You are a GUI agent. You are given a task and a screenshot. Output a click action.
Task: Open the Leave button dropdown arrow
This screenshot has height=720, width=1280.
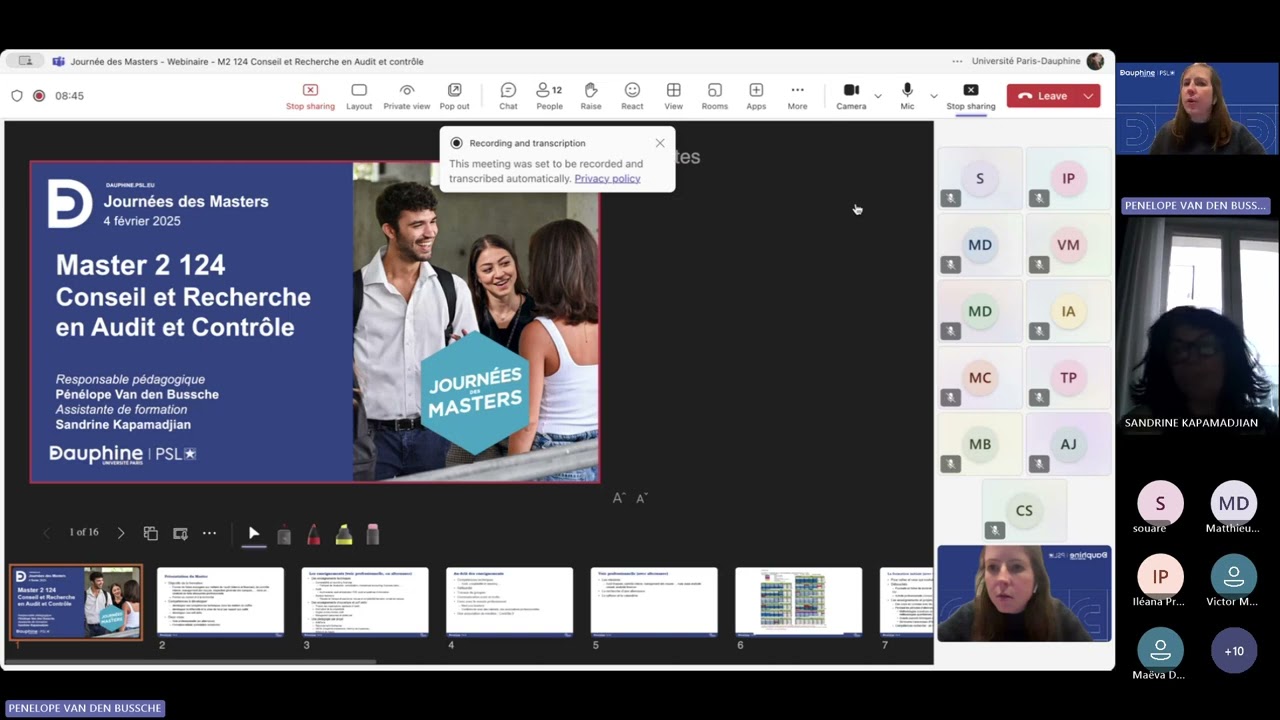coord(1088,96)
